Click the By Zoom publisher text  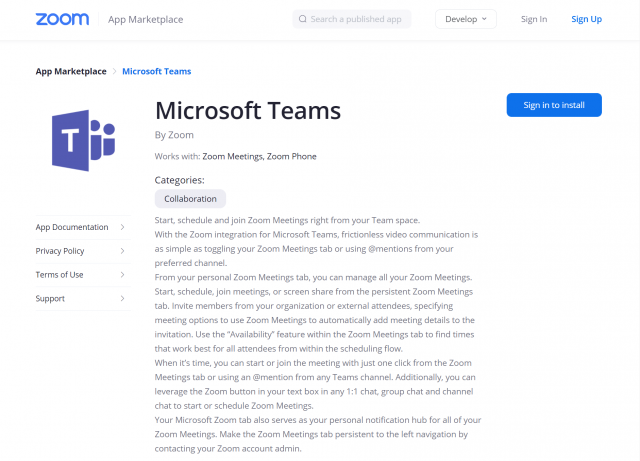point(174,135)
